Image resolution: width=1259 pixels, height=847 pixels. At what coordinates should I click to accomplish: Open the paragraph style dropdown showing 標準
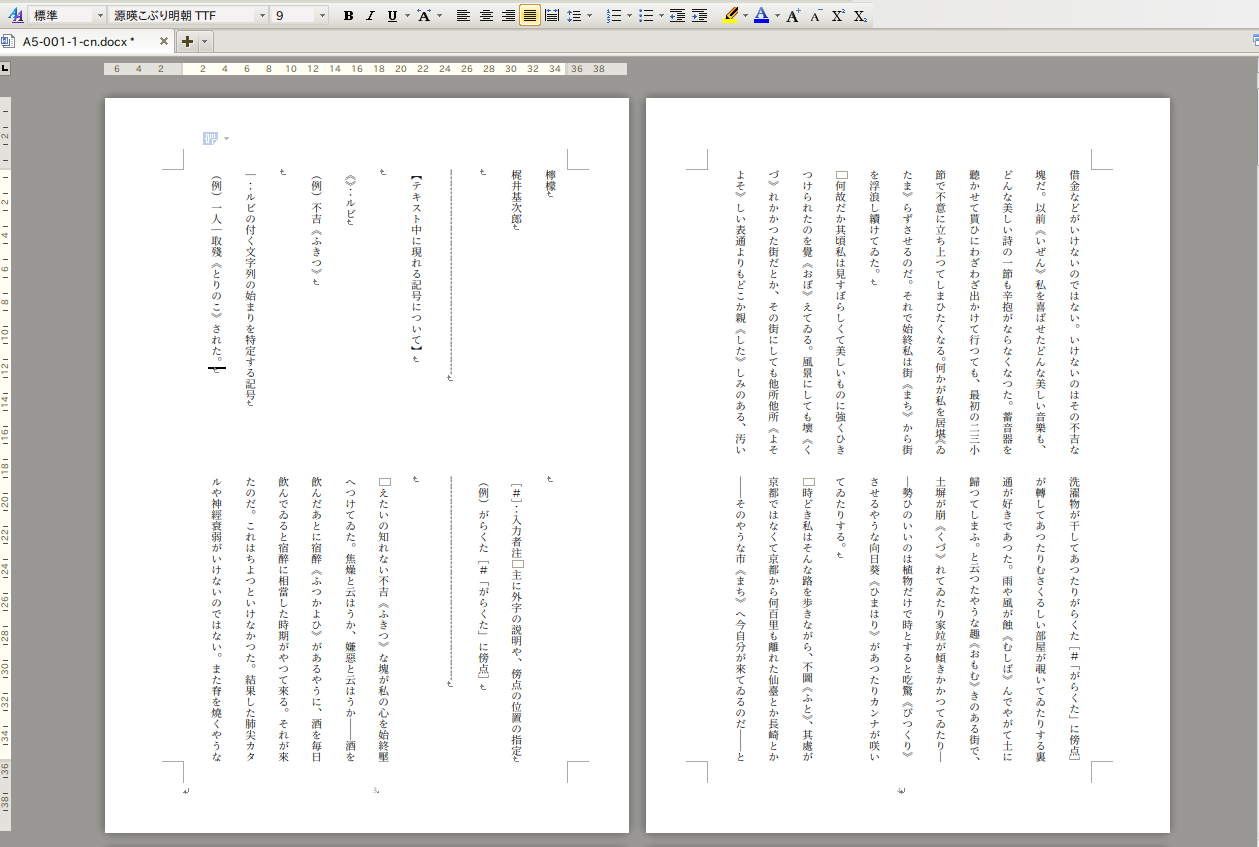pyautogui.click(x=67, y=15)
